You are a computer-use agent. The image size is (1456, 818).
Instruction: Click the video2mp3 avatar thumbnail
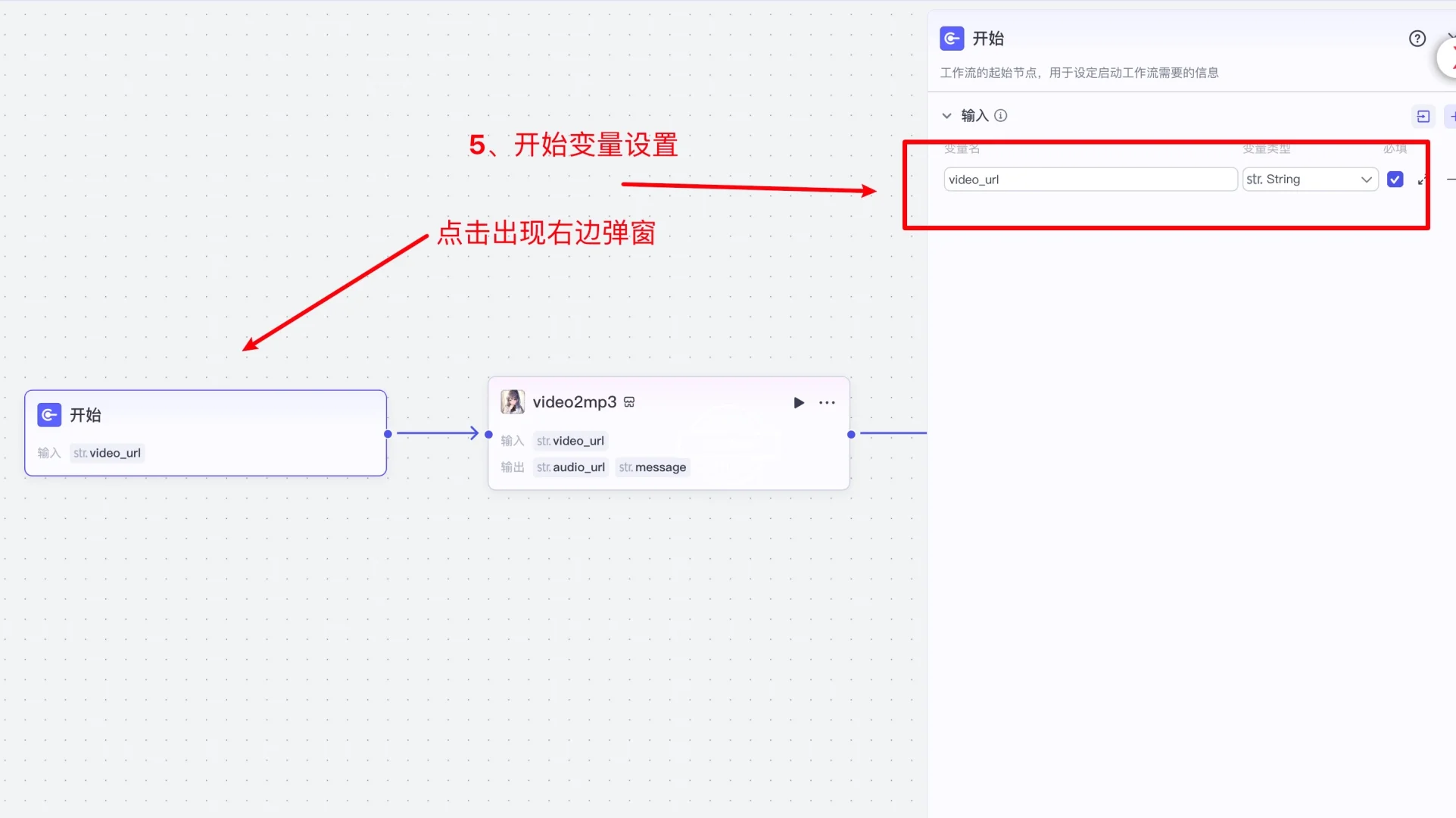tap(512, 401)
